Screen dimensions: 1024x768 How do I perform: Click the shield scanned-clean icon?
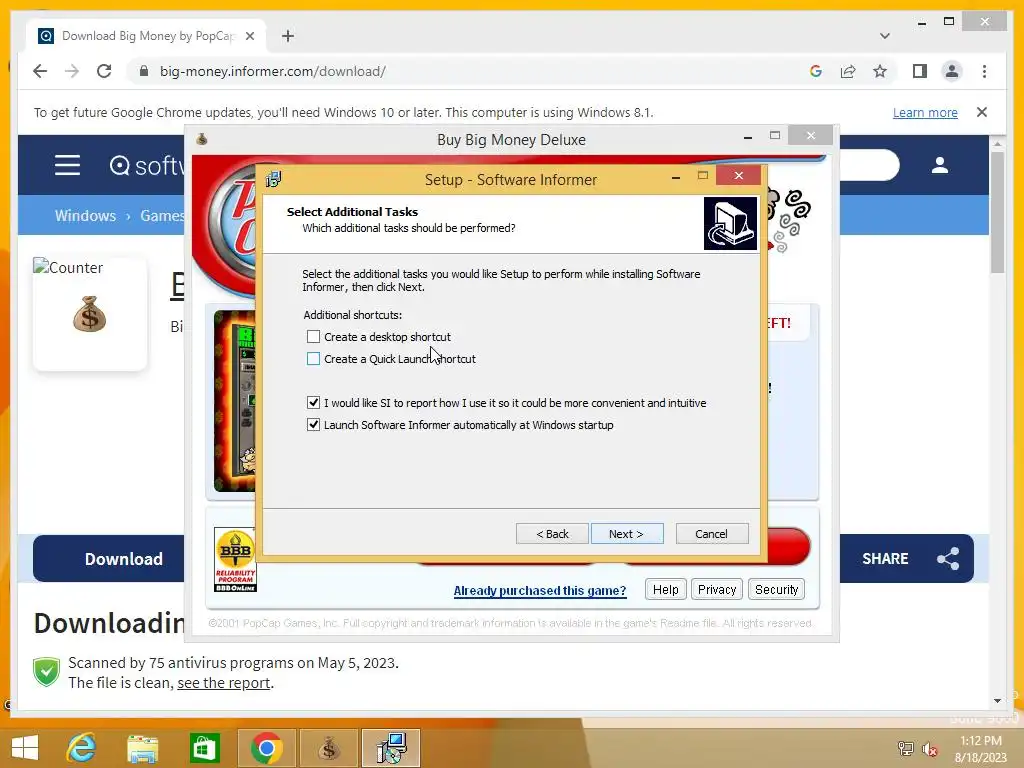click(46, 671)
